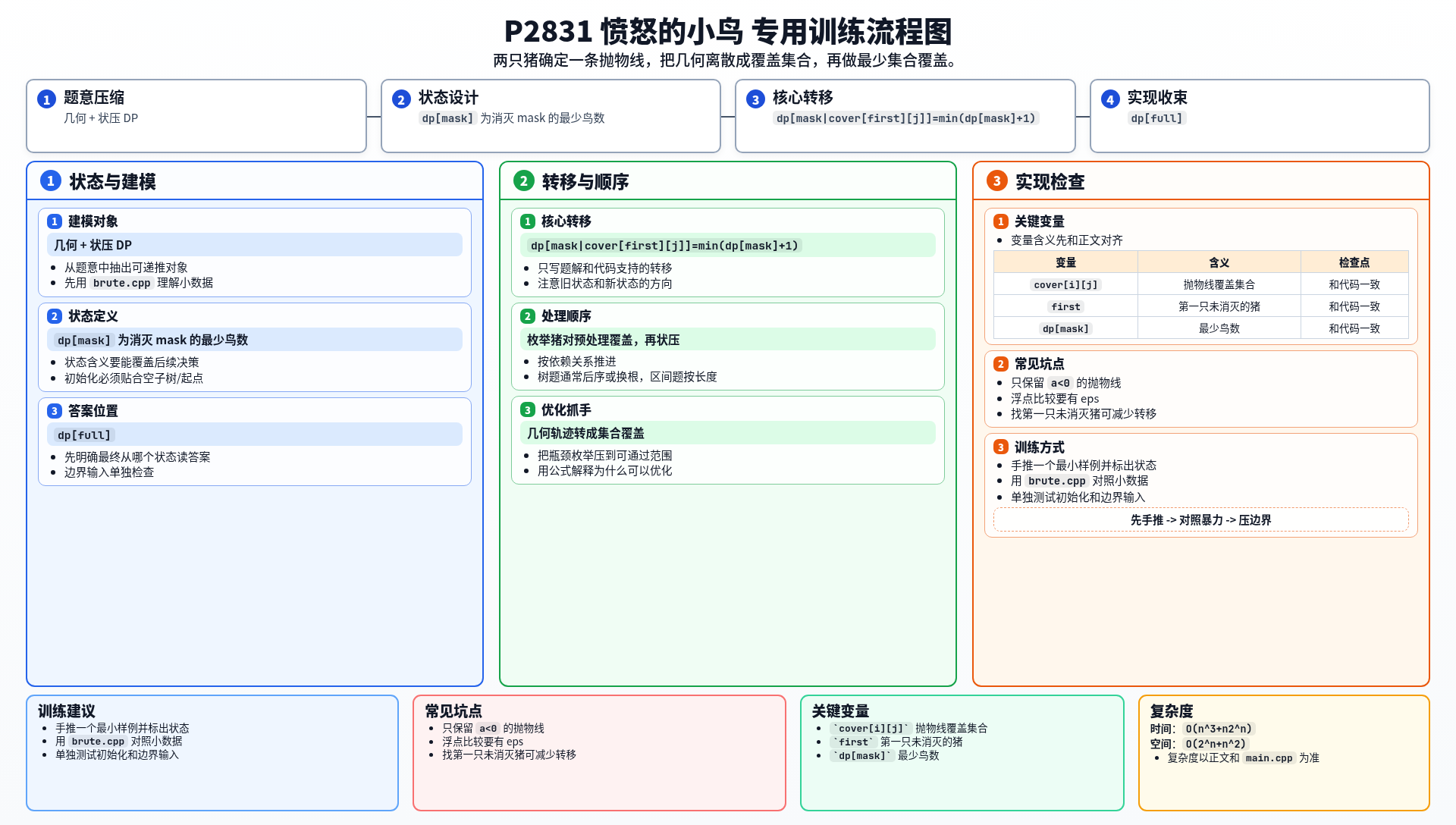
Task: Click the 初始化必须贴合空子树/起点 bullet
Action: click(133, 378)
